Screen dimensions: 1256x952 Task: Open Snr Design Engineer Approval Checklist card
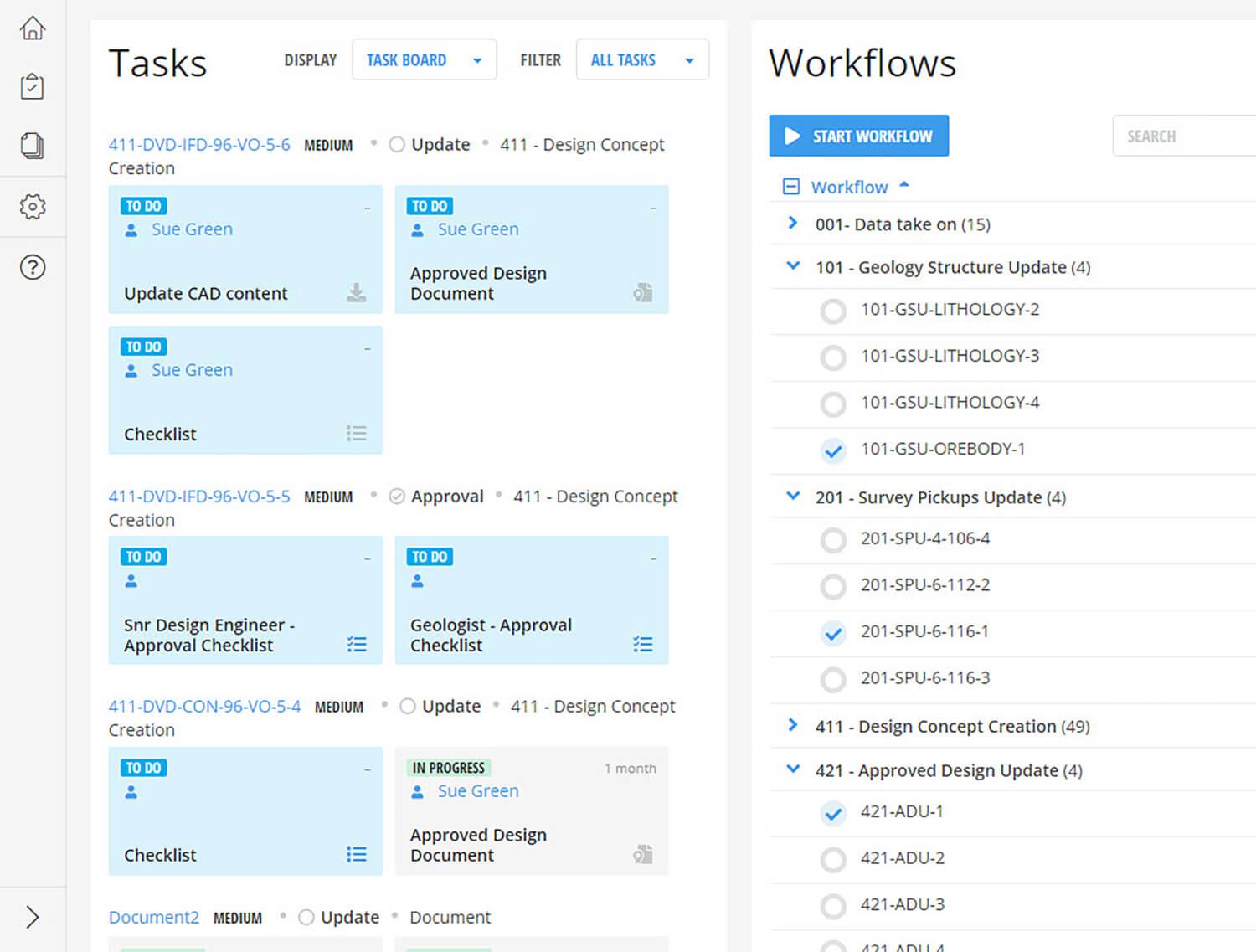(245, 600)
